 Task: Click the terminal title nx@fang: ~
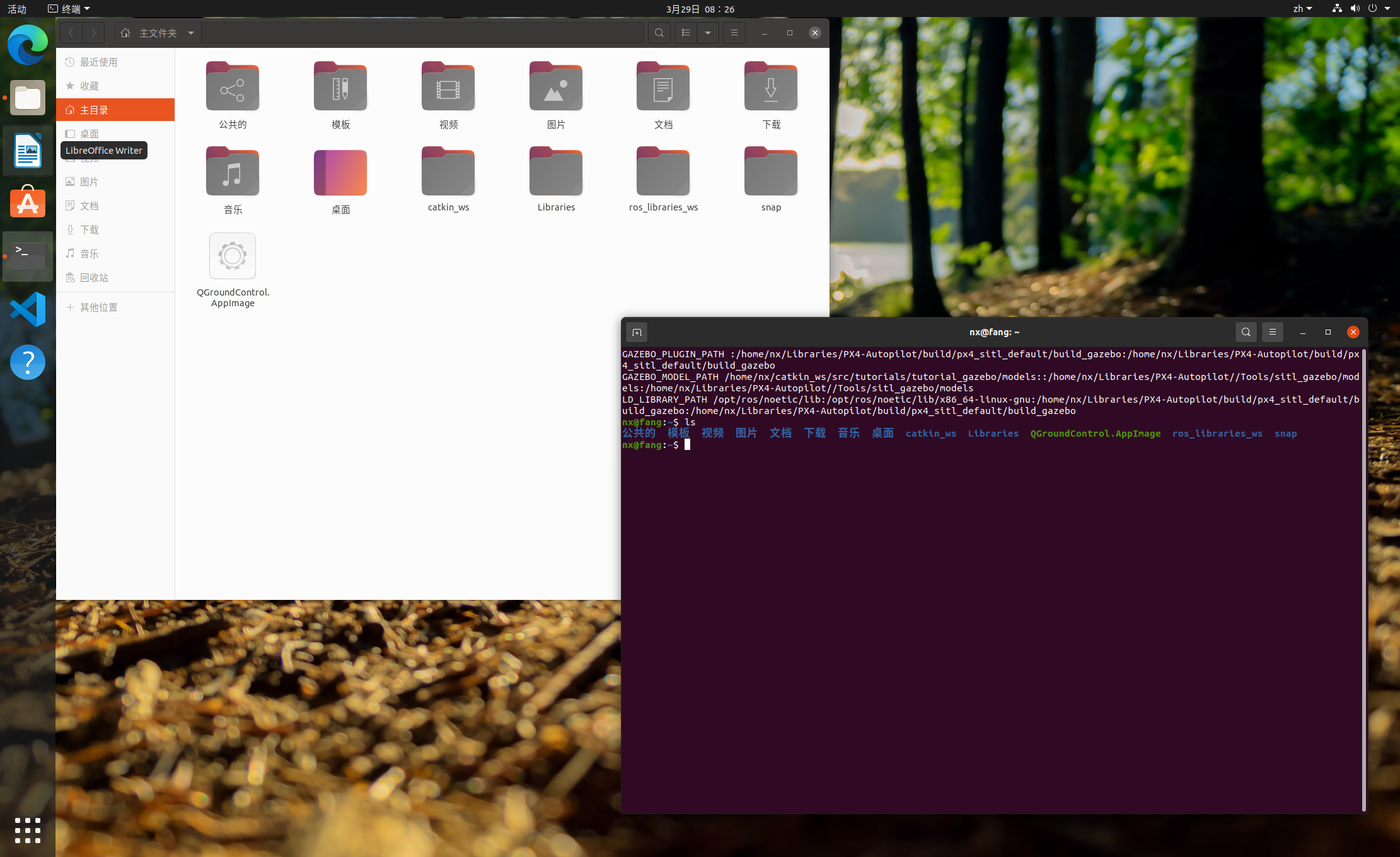[994, 332]
